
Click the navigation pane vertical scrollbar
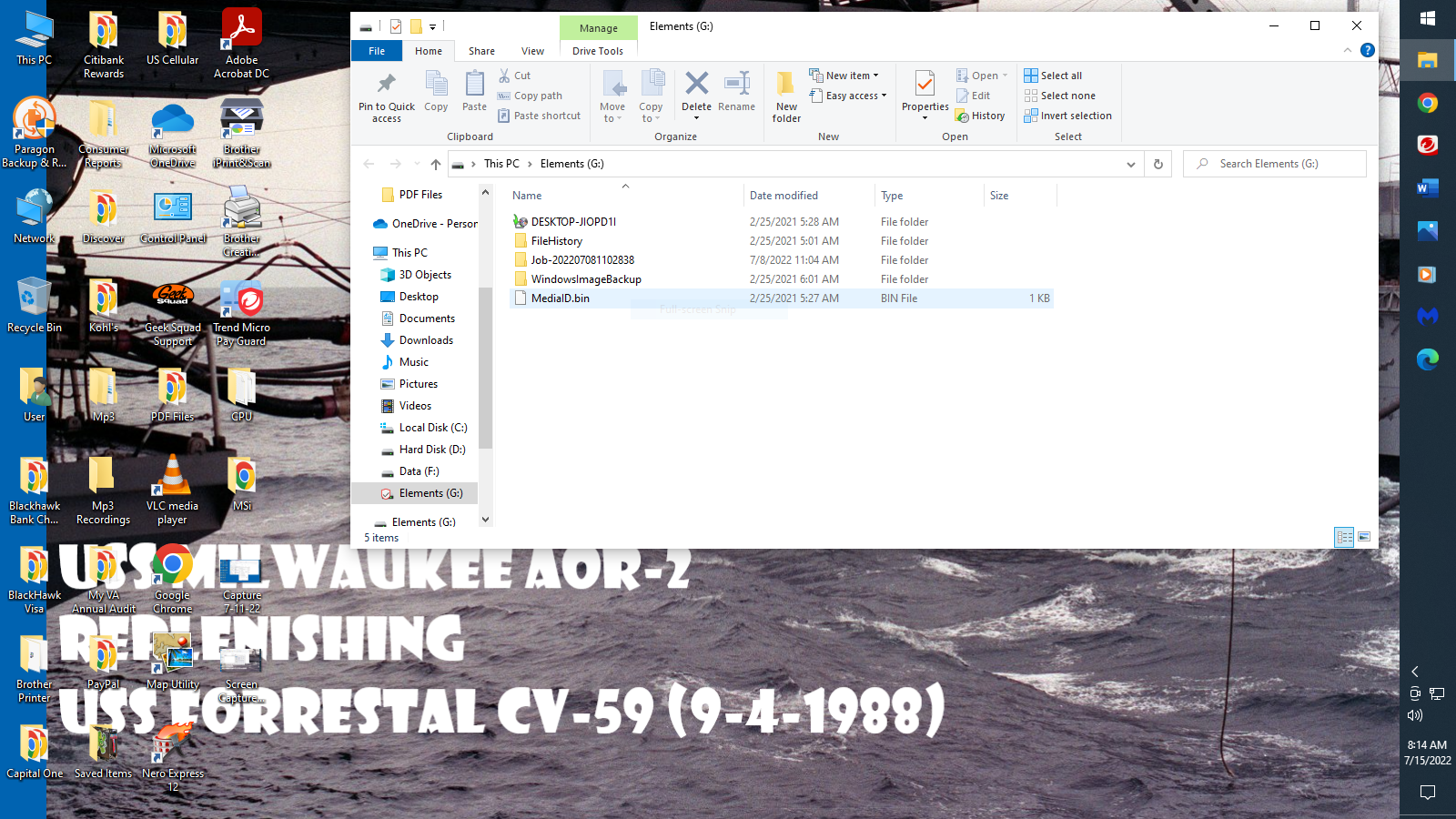(x=485, y=364)
